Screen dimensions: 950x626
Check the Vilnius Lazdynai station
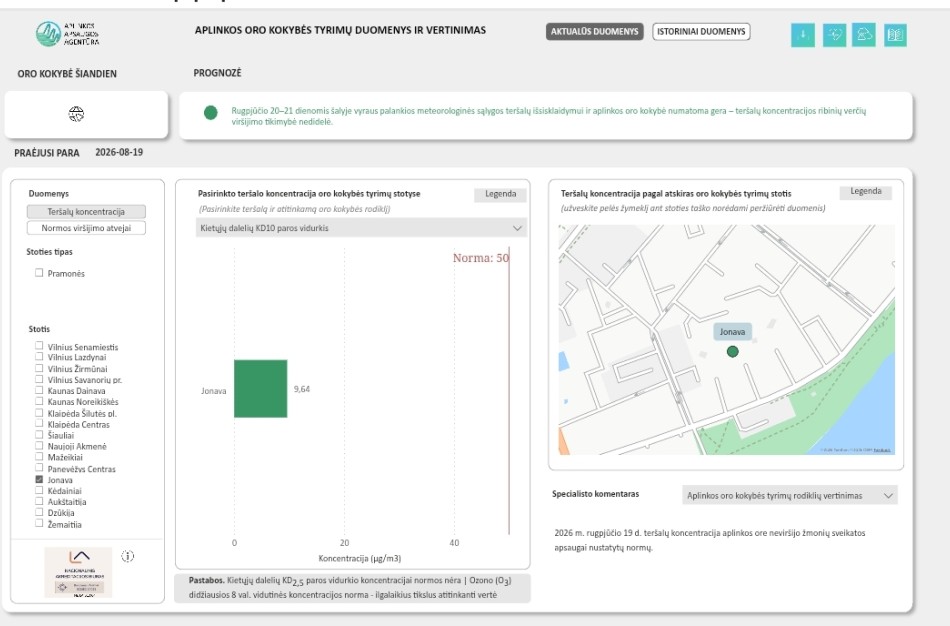pyautogui.click(x=39, y=356)
